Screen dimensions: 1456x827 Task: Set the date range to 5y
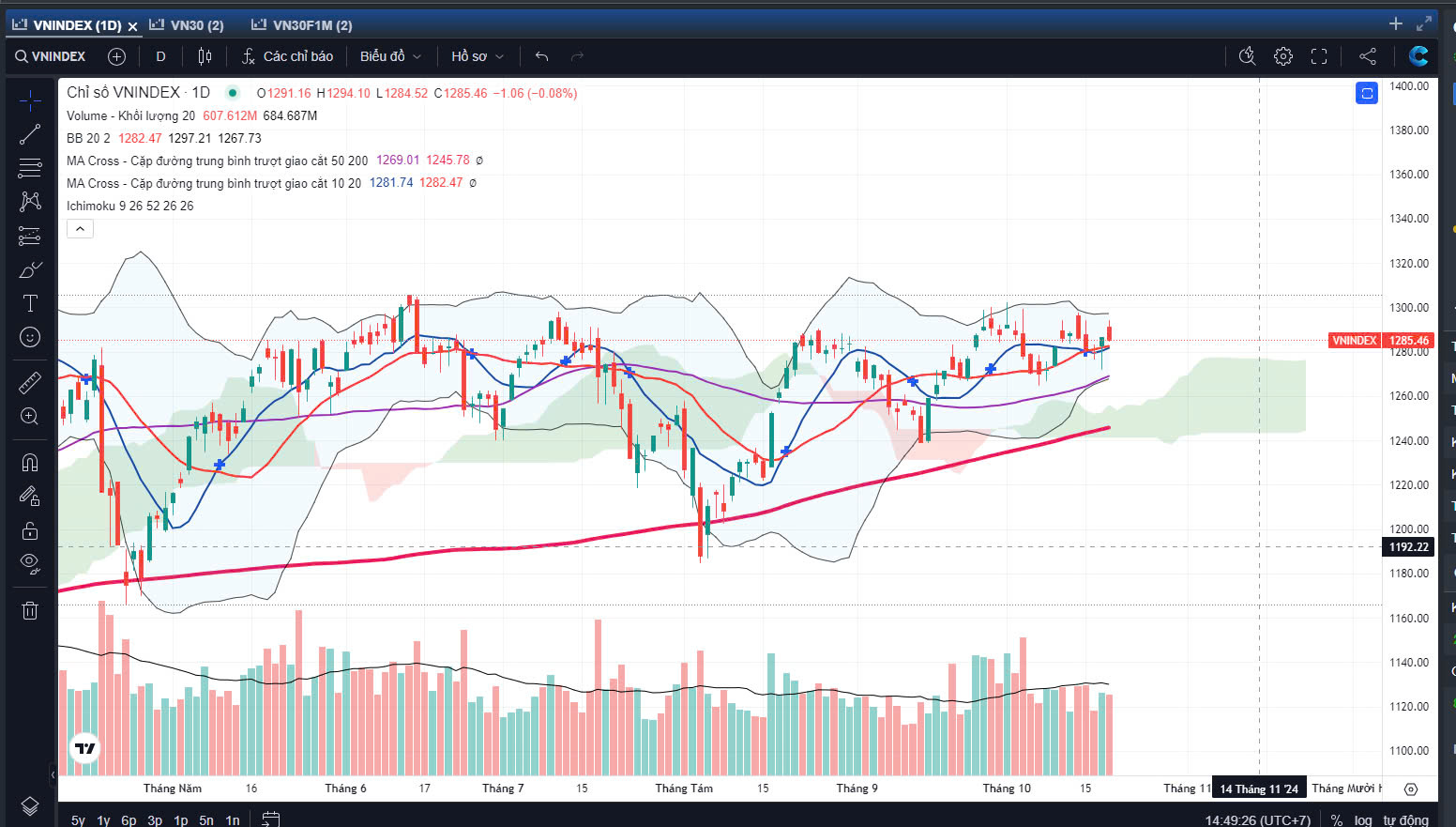pyautogui.click(x=78, y=820)
